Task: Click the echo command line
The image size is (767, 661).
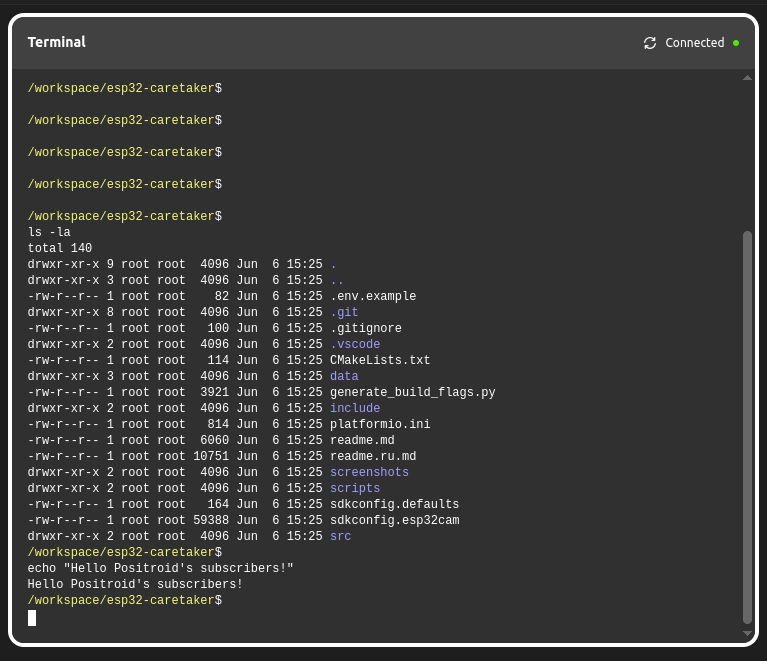Action: [x=160, y=568]
